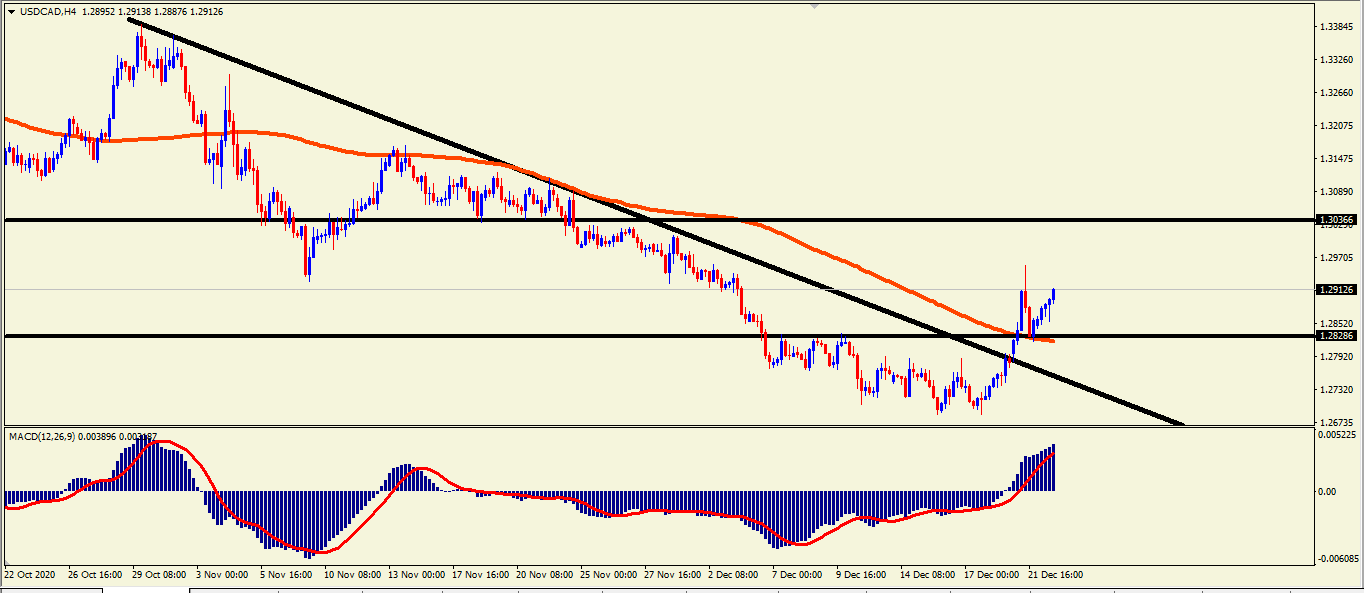Image resolution: width=1364 pixels, height=593 pixels.
Task: Click the 1.32075 price scale value
Action: coord(1337,126)
